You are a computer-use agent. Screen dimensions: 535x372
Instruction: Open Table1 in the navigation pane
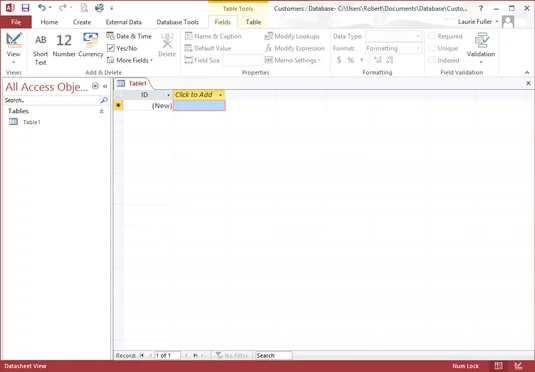(x=31, y=122)
